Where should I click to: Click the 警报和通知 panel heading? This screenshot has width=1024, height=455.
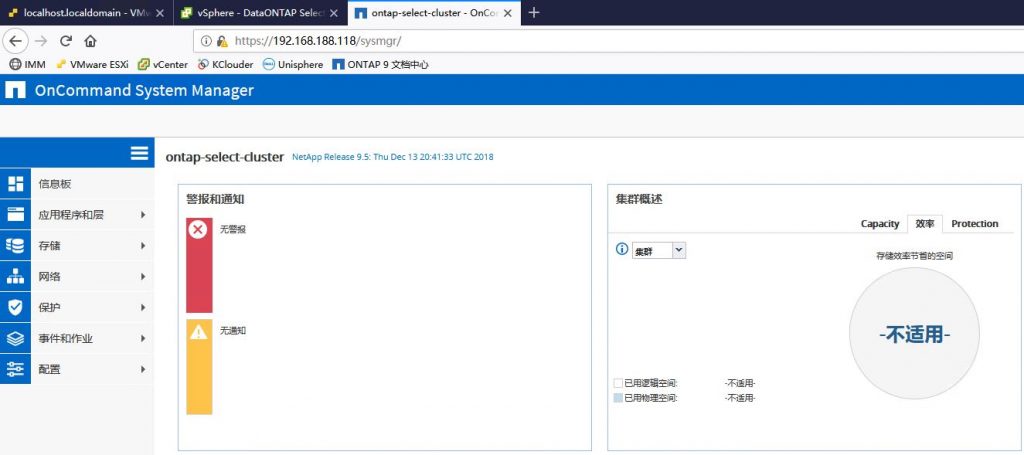point(216,199)
